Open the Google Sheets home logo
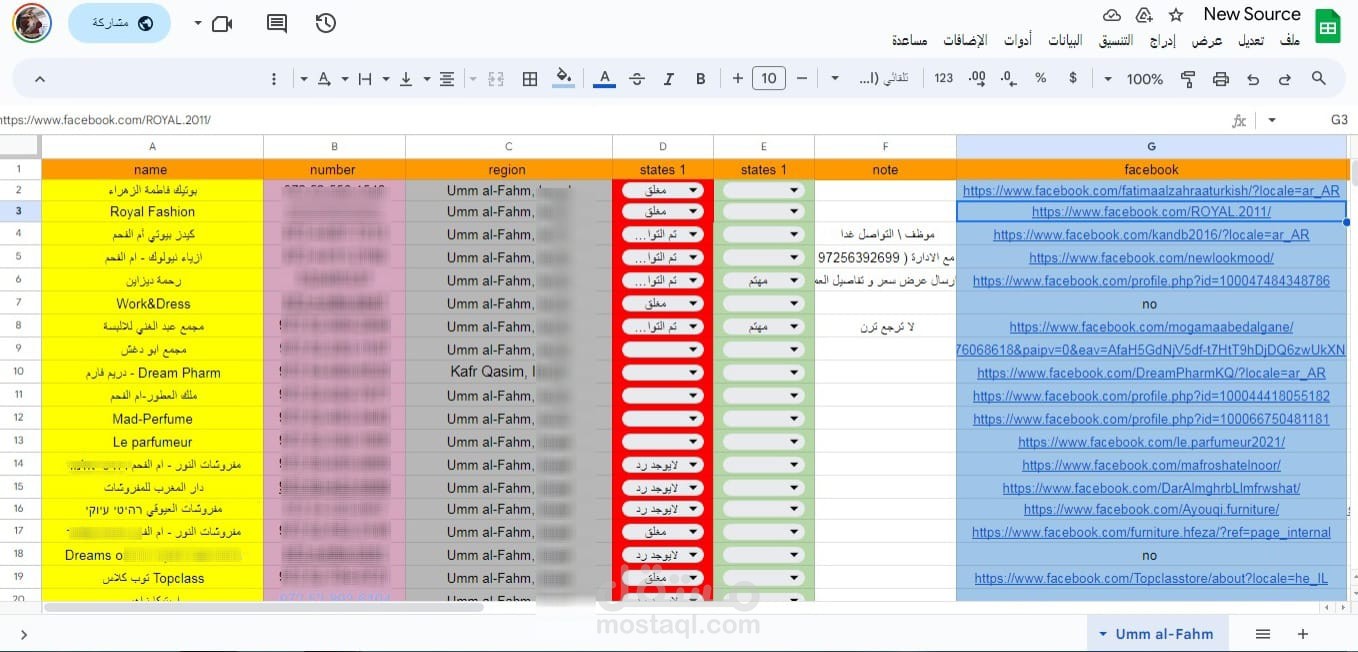Image resolution: width=1358 pixels, height=652 pixels. point(1327,27)
